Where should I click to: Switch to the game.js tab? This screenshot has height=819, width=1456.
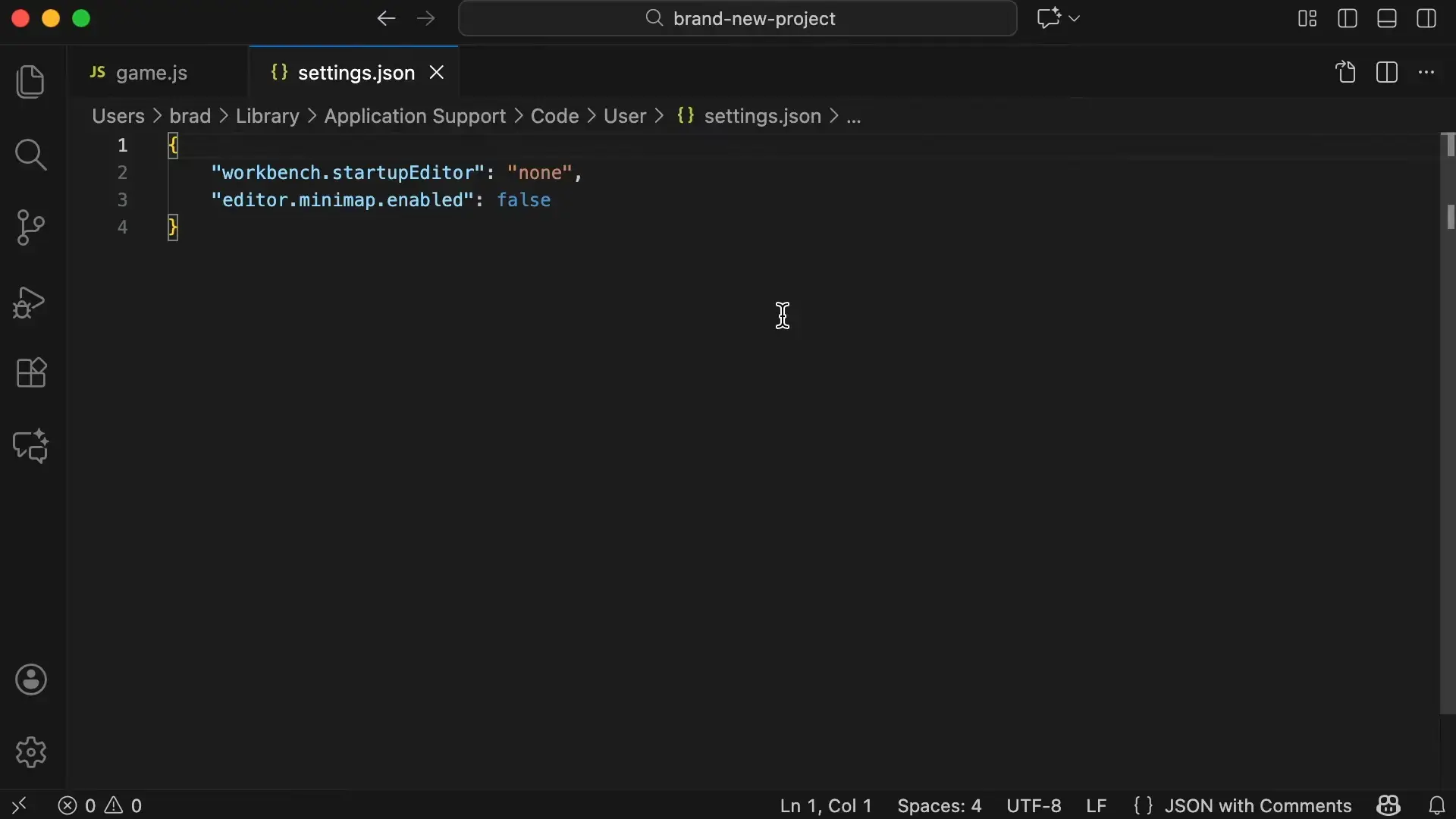[152, 73]
